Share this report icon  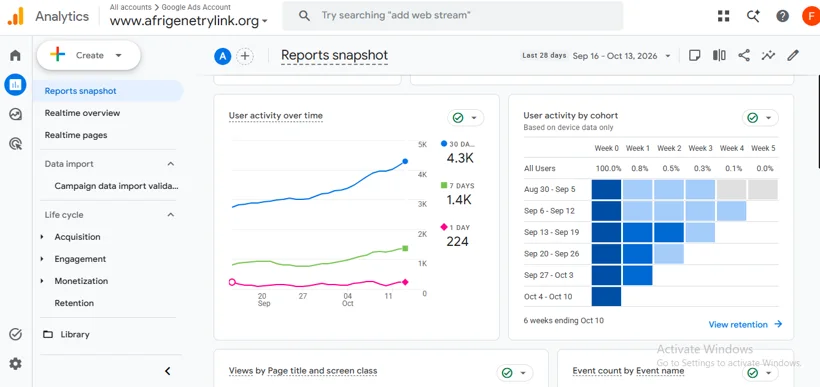coord(744,55)
